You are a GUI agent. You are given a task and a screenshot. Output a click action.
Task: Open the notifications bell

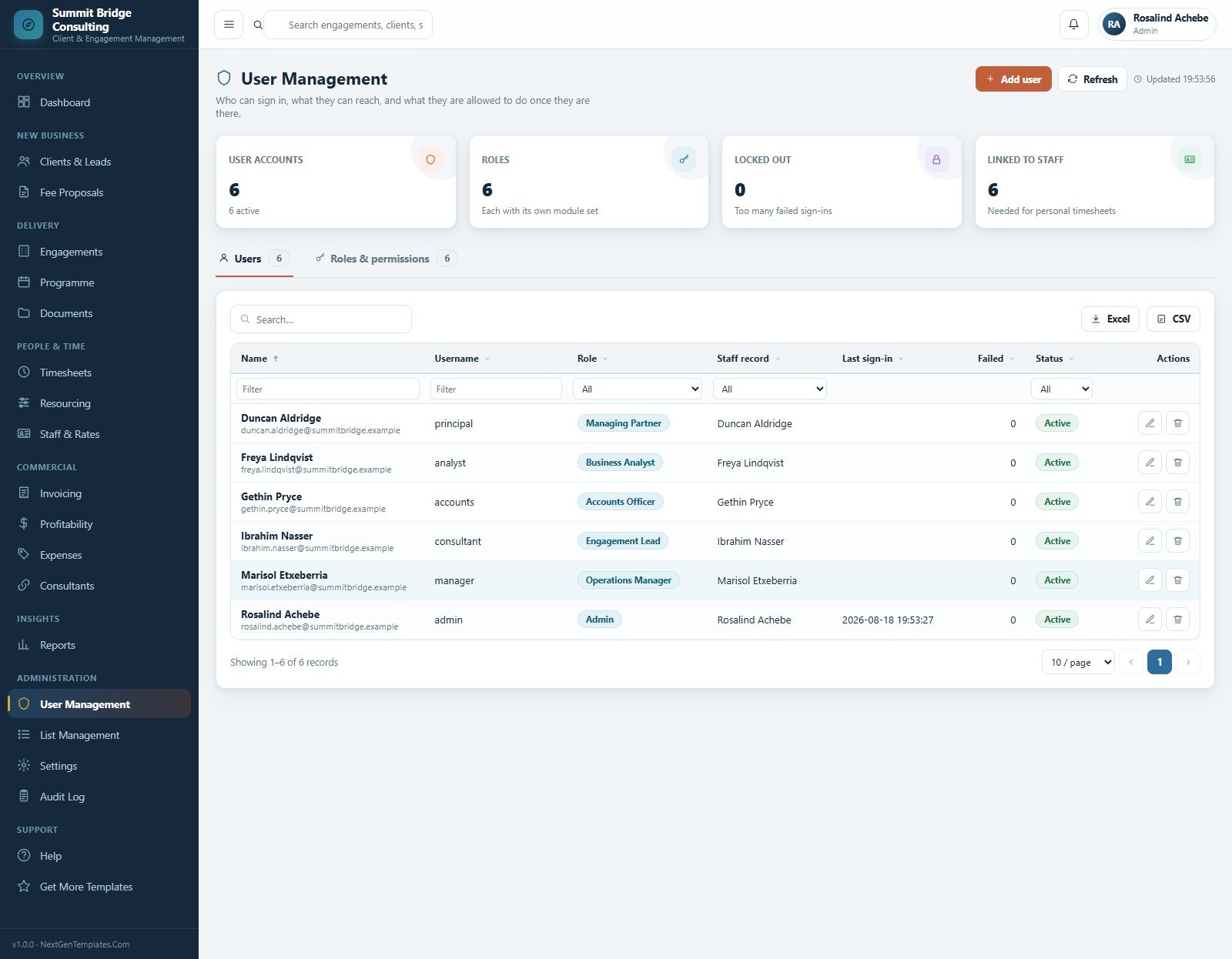tap(1073, 25)
